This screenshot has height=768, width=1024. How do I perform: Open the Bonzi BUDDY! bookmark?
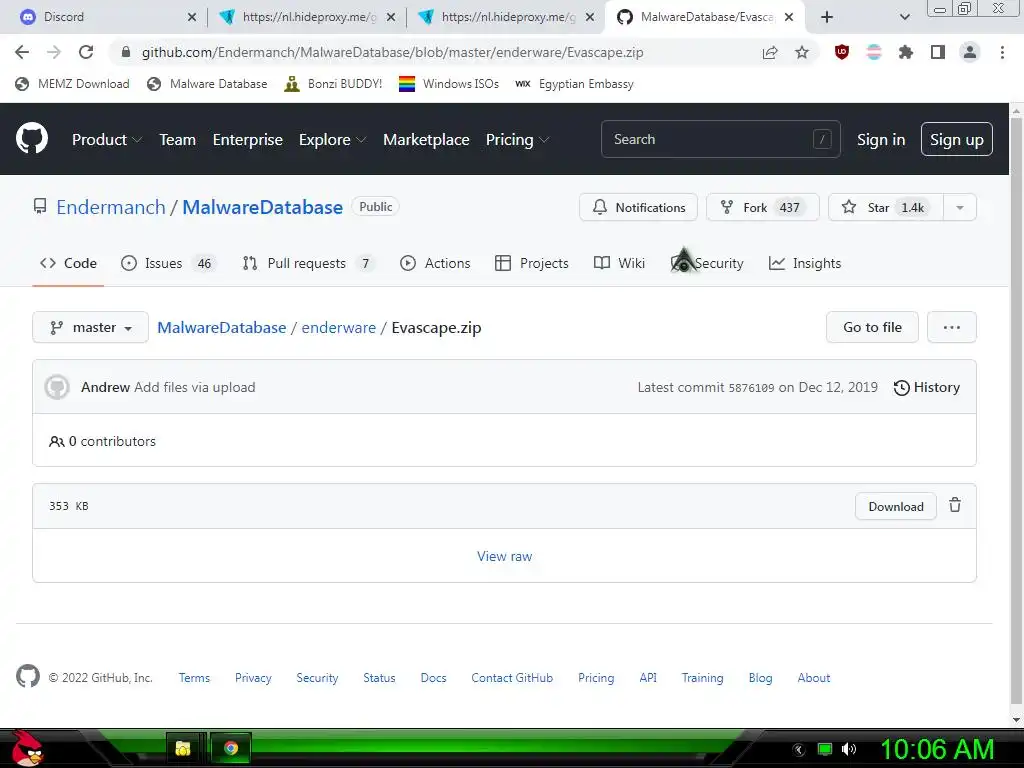click(333, 84)
